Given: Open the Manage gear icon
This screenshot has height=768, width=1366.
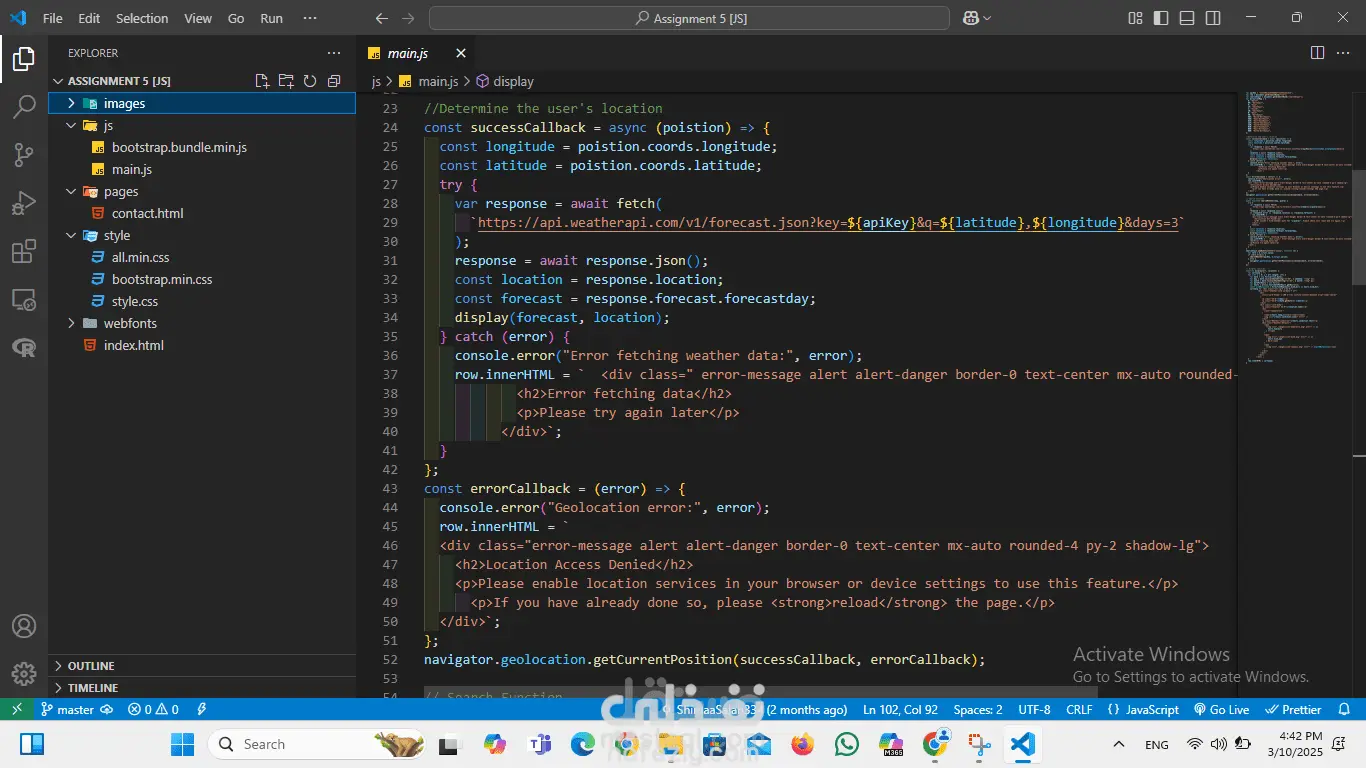Looking at the screenshot, I should click(24, 673).
